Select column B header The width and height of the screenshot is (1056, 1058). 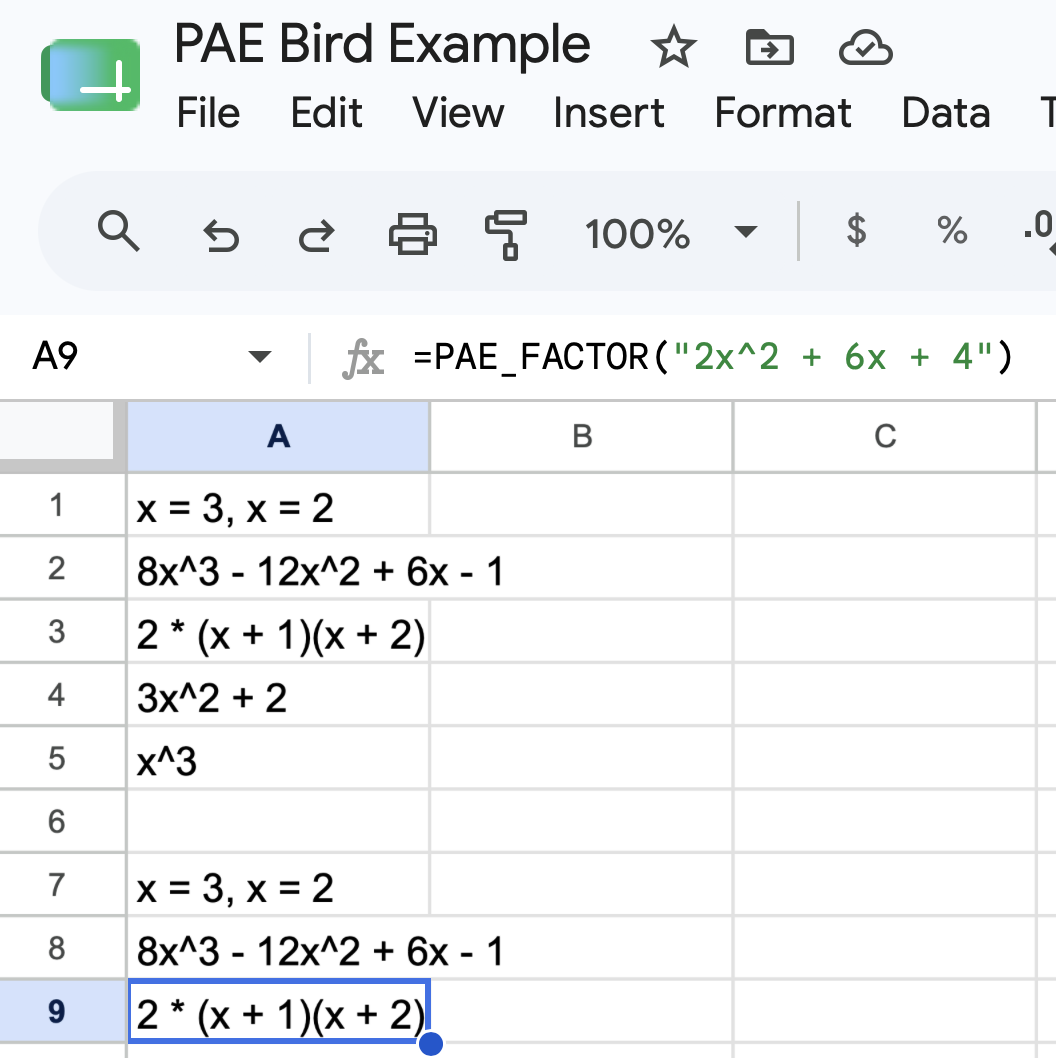tap(582, 437)
